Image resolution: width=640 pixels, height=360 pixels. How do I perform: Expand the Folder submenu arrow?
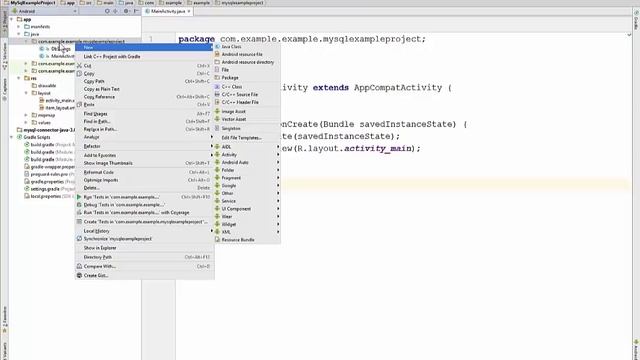(x=278, y=170)
